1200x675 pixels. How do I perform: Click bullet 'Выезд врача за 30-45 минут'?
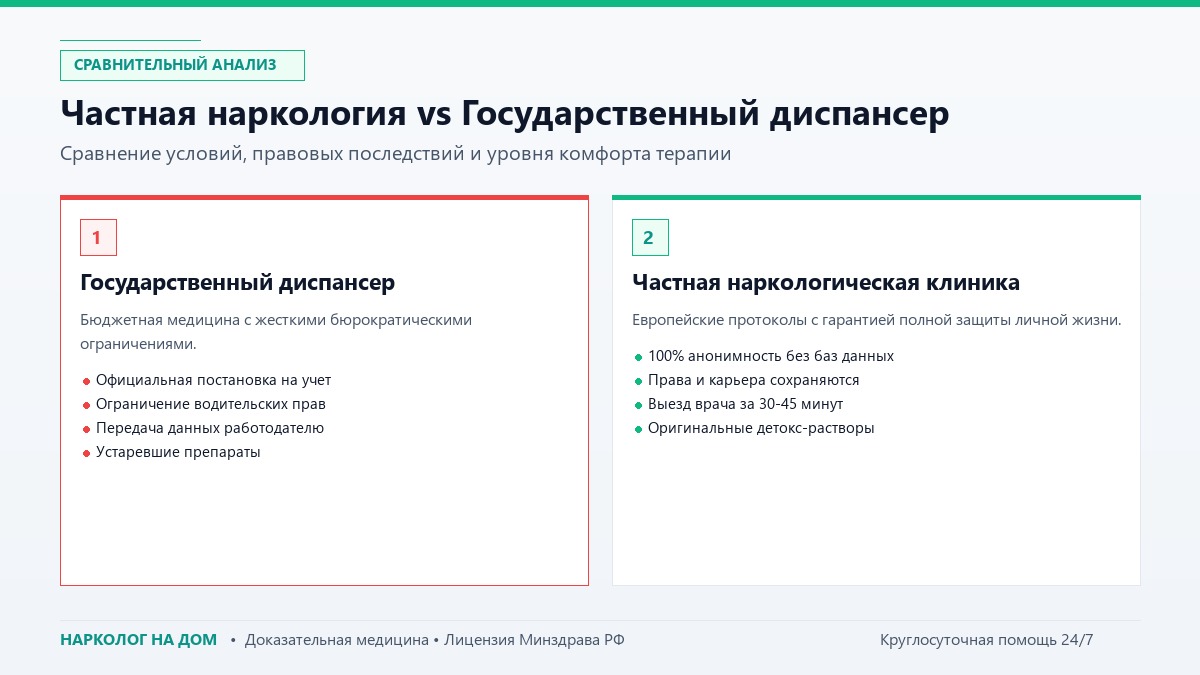point(746,404)
